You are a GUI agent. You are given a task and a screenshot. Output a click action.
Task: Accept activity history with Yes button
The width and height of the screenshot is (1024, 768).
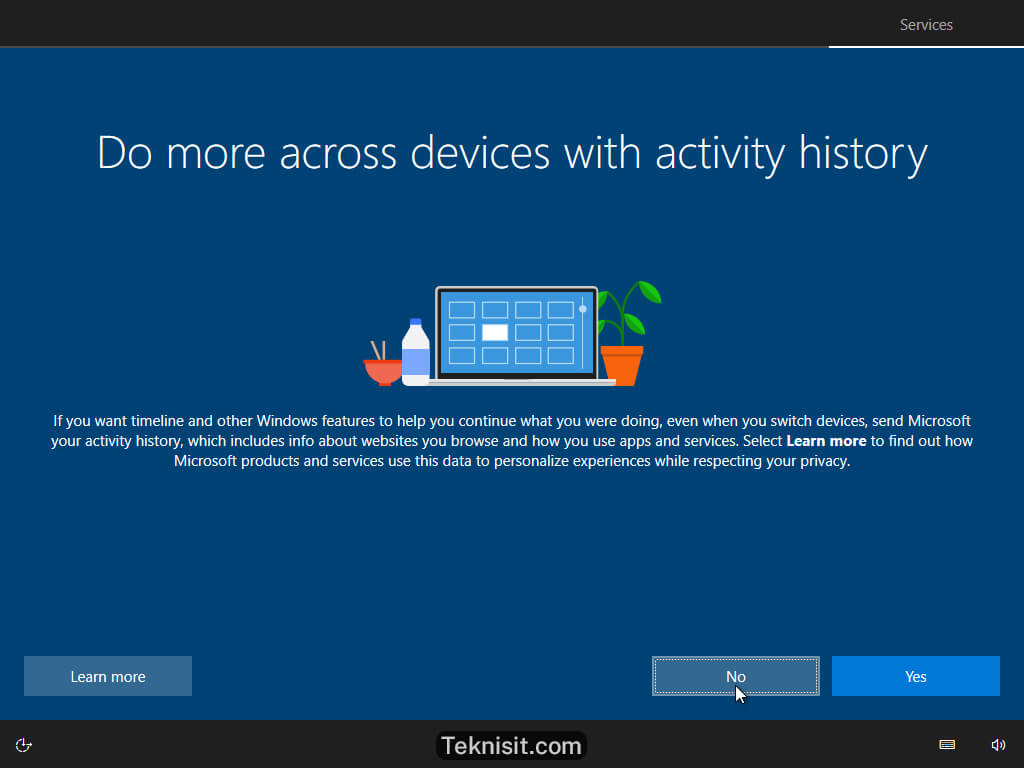tap(916, 676)
